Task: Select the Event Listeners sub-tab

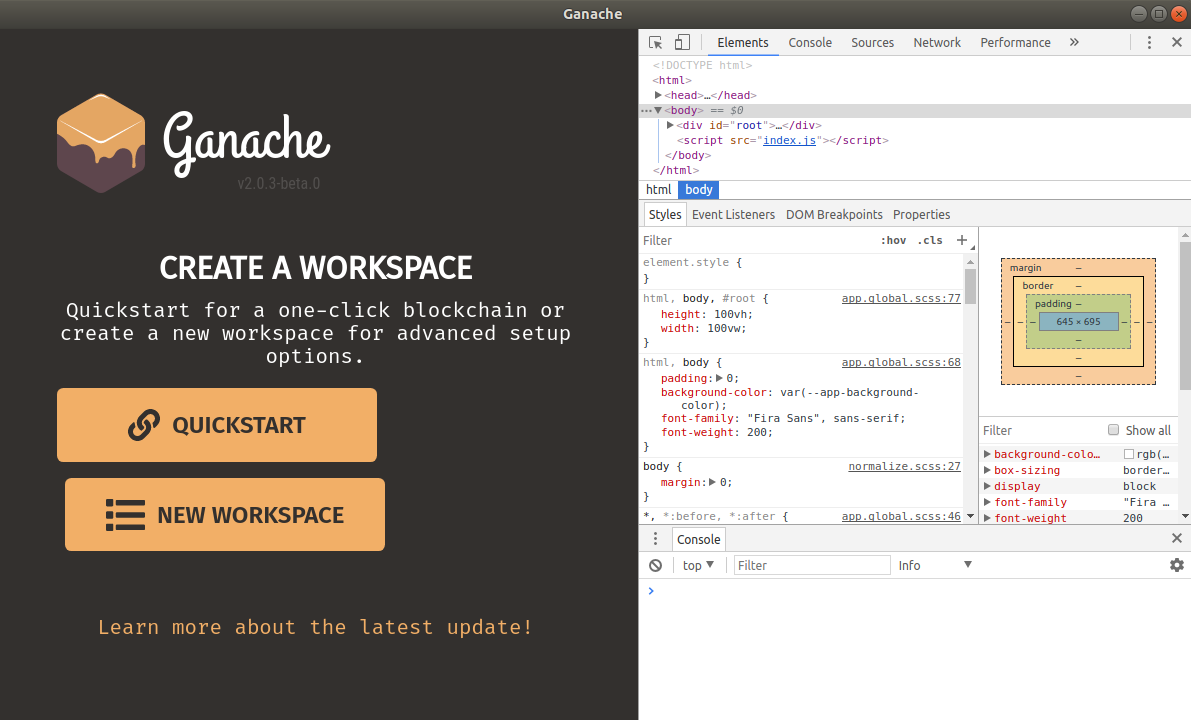Action: point(733,215)
